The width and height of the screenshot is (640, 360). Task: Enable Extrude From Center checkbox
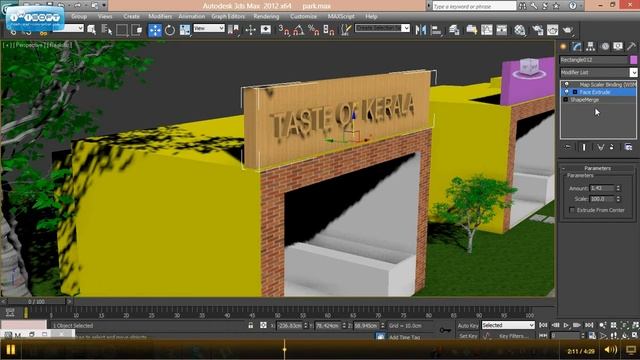tap(572, 210)
